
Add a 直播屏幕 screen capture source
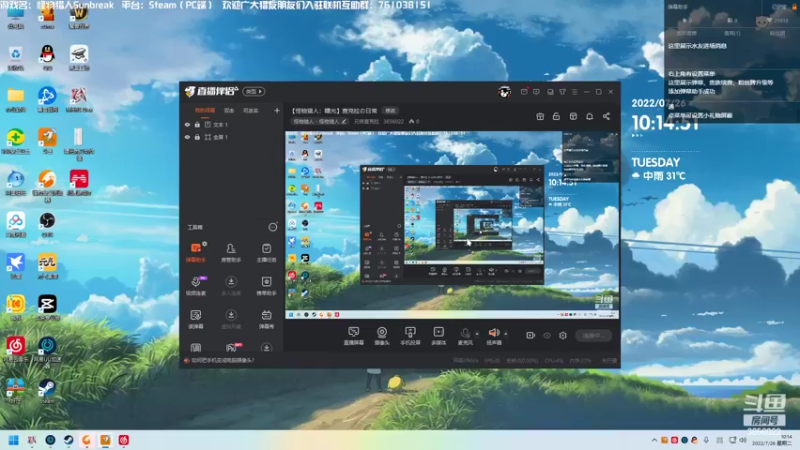354,336
